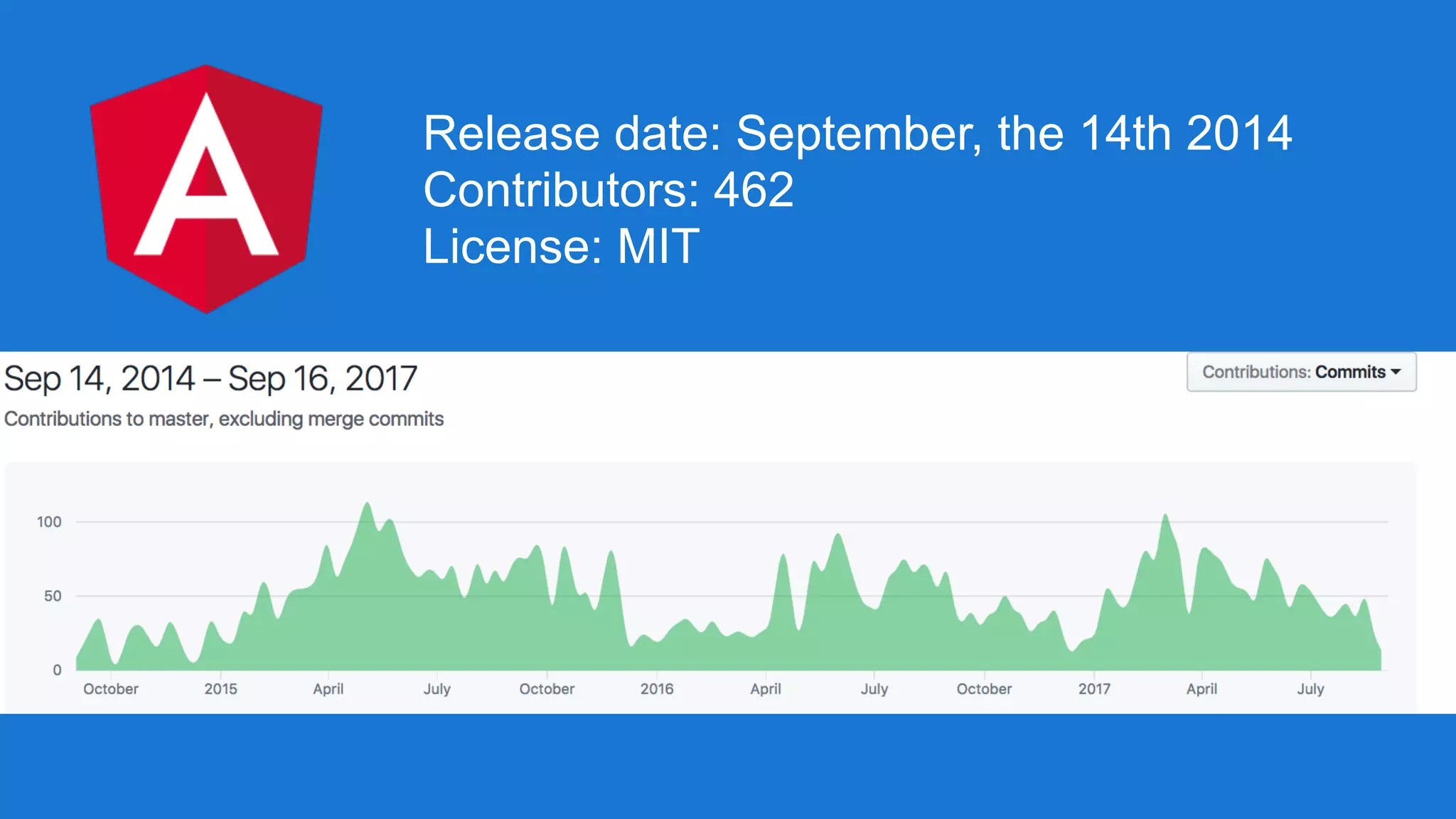Click the 'July' label before 2016
The image size is (1456, 819).
(437, 689)
